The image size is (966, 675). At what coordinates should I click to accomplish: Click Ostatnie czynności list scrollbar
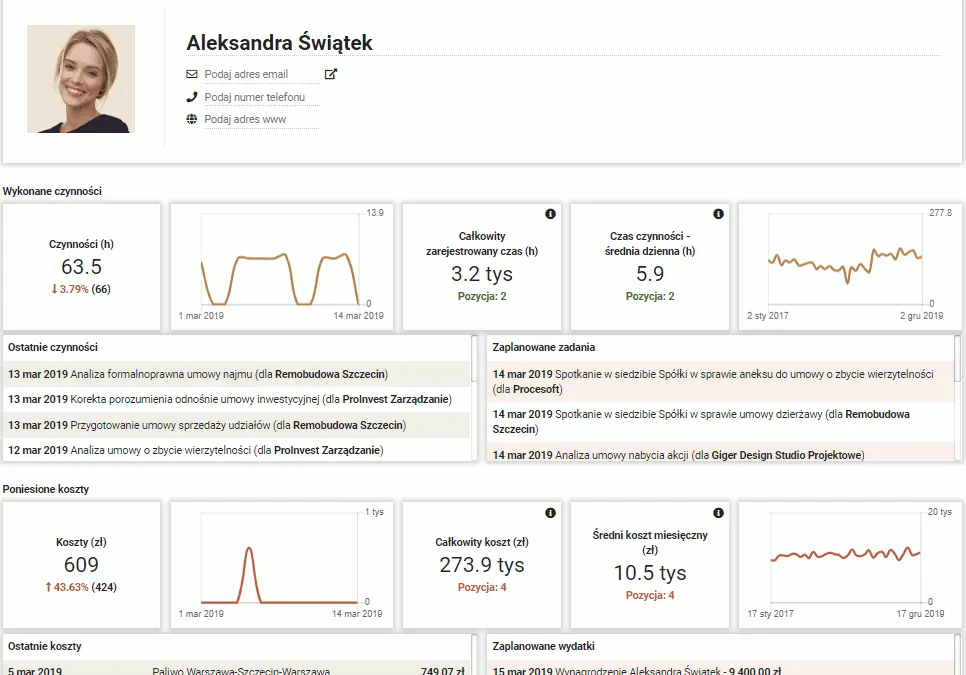(474, 358)
